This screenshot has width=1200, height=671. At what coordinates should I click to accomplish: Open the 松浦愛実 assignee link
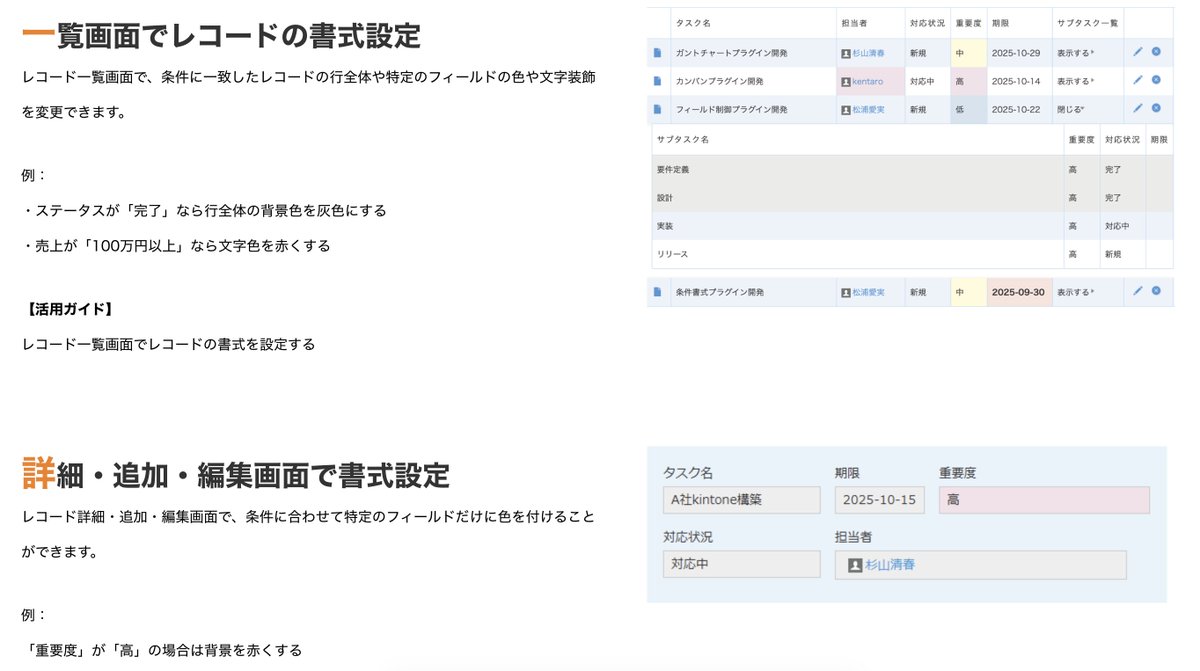click(x=870, y=109)
